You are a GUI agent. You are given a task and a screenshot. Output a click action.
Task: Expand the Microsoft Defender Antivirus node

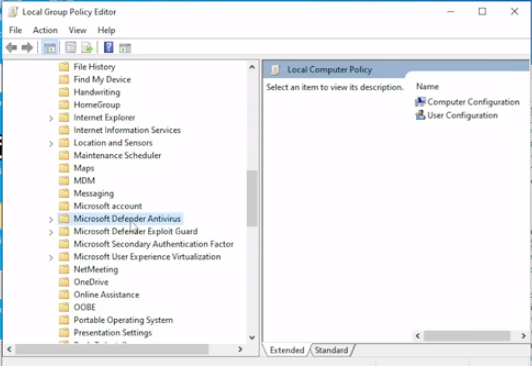pos(51,219)
